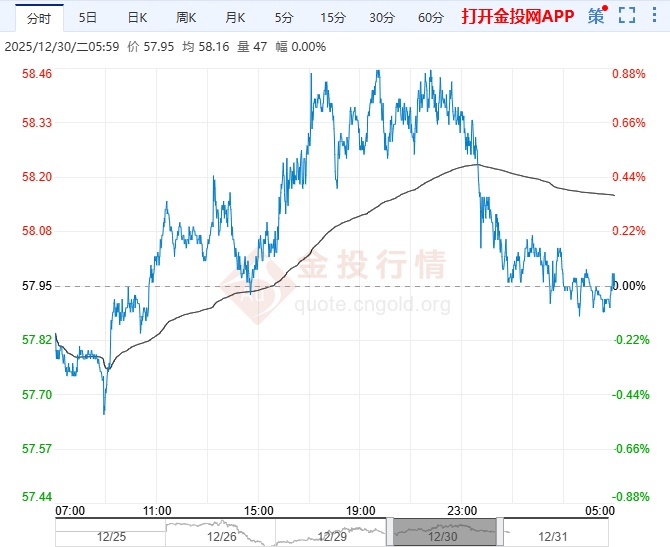Click the 12/26 date in navigator
Screen dimensions: 670x547
[221, 537]
